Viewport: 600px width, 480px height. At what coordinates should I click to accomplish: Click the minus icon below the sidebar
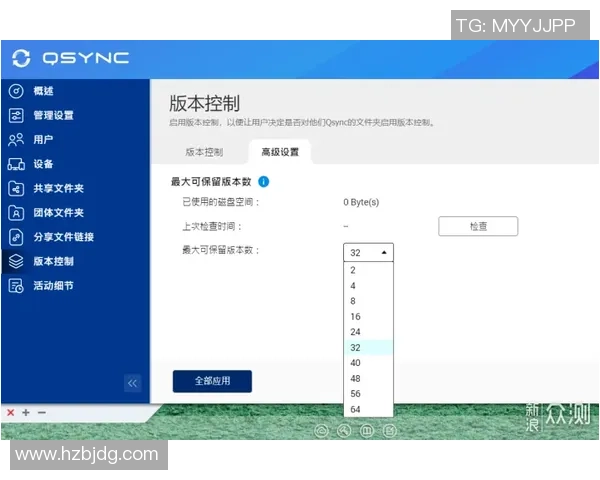pos(42,412)
